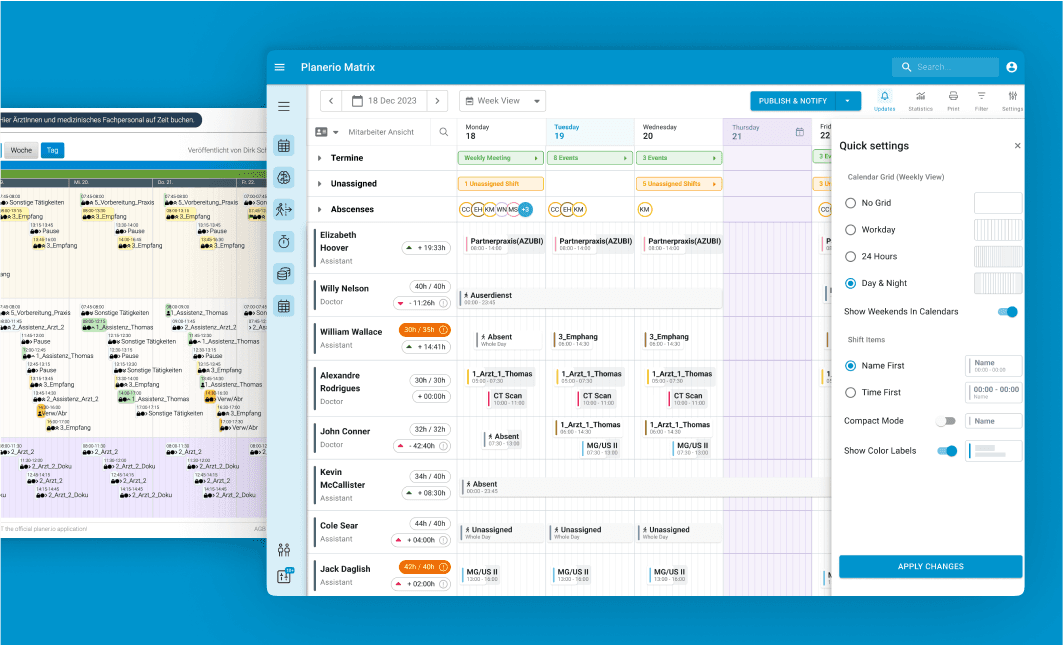Open the 18 Dec 2023 date picker
The image size is (1063, 645).
[384, 101]
